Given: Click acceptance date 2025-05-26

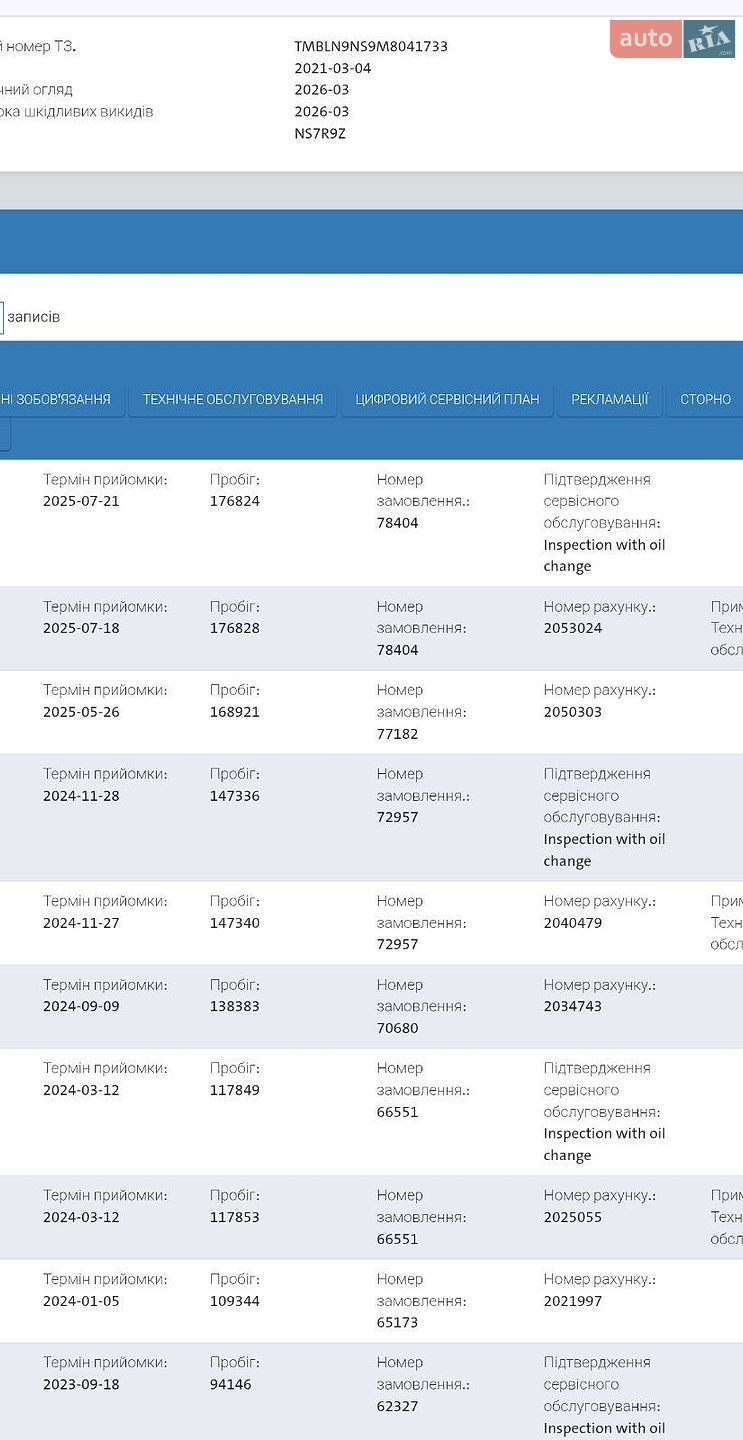Looking at the screenshot, I should [81, 712].
